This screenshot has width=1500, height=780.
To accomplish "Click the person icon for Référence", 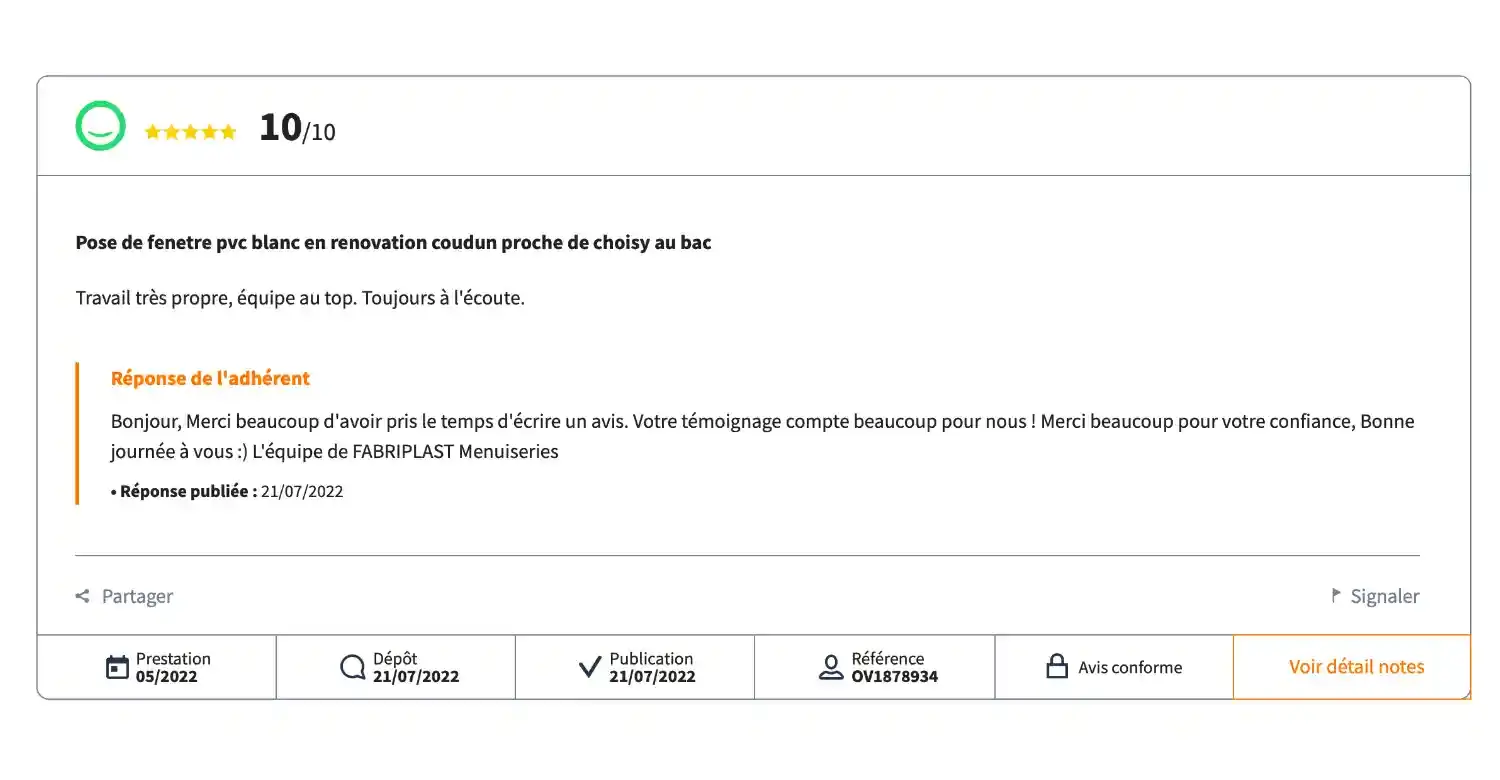I will [x=831, y=667].
